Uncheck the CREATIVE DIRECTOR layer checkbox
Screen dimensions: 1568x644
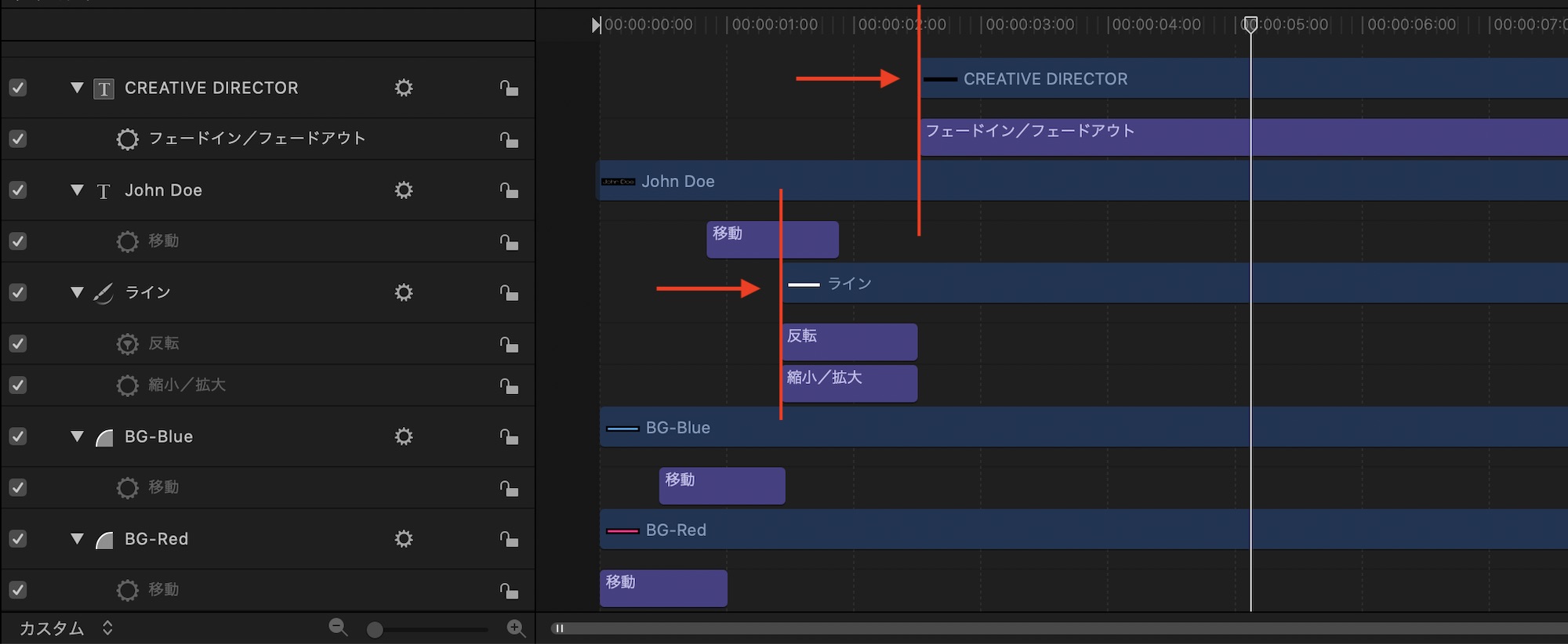(x=17, y=88)
